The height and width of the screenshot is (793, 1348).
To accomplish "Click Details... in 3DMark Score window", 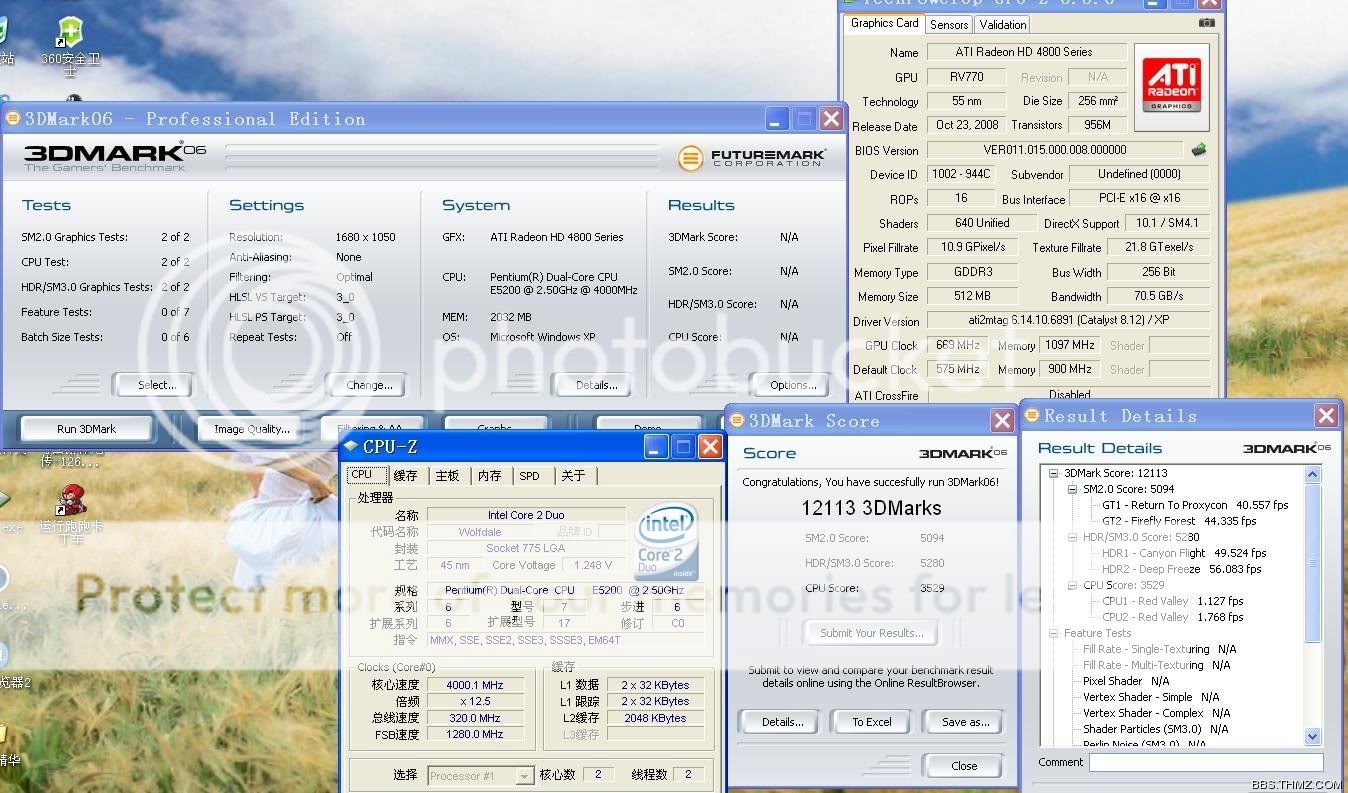I will [782, 721].
